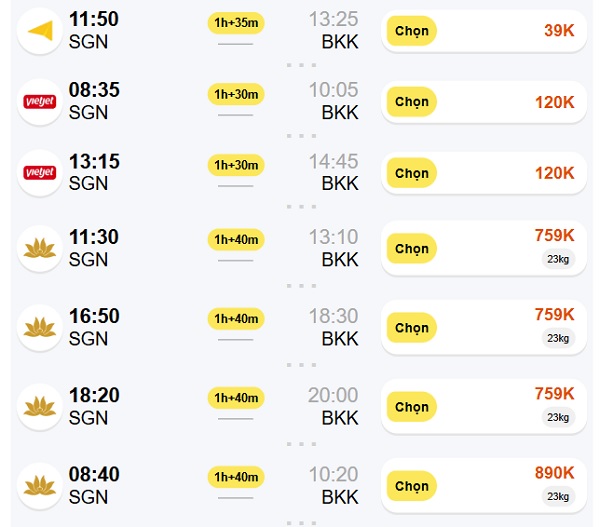600x527 pixels.
Task: Choose the 39K flight with Chọn
Action: pyautogui.click(x=412, y=31)
